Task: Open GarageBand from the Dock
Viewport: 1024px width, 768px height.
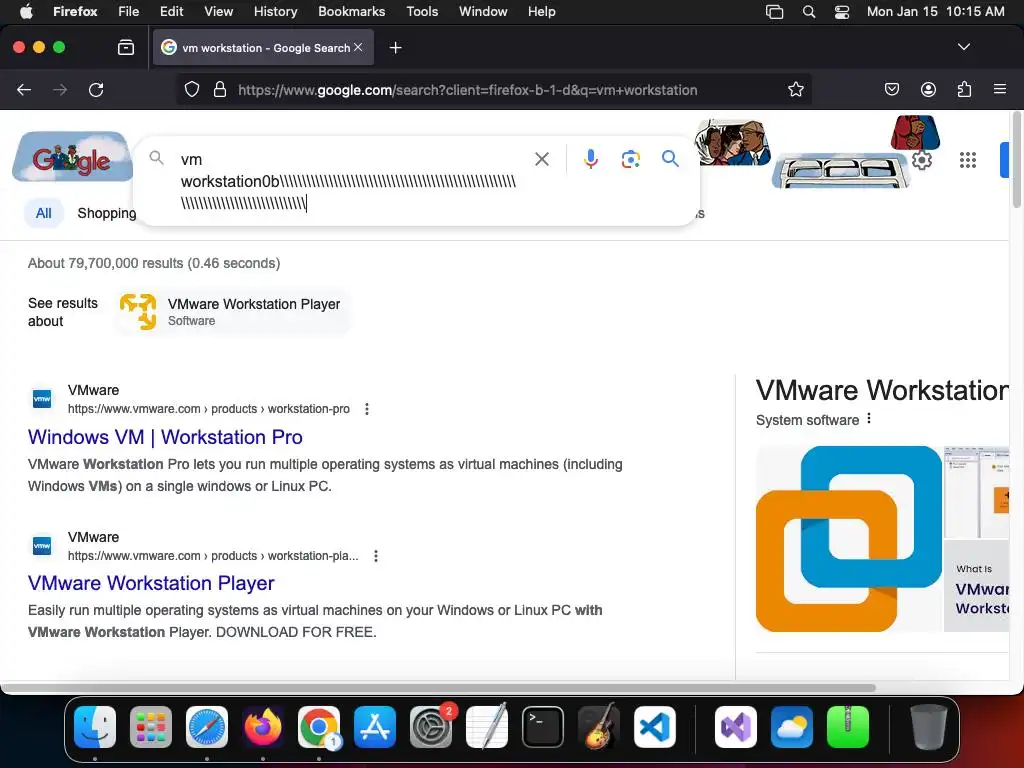Action: [598, 727]
